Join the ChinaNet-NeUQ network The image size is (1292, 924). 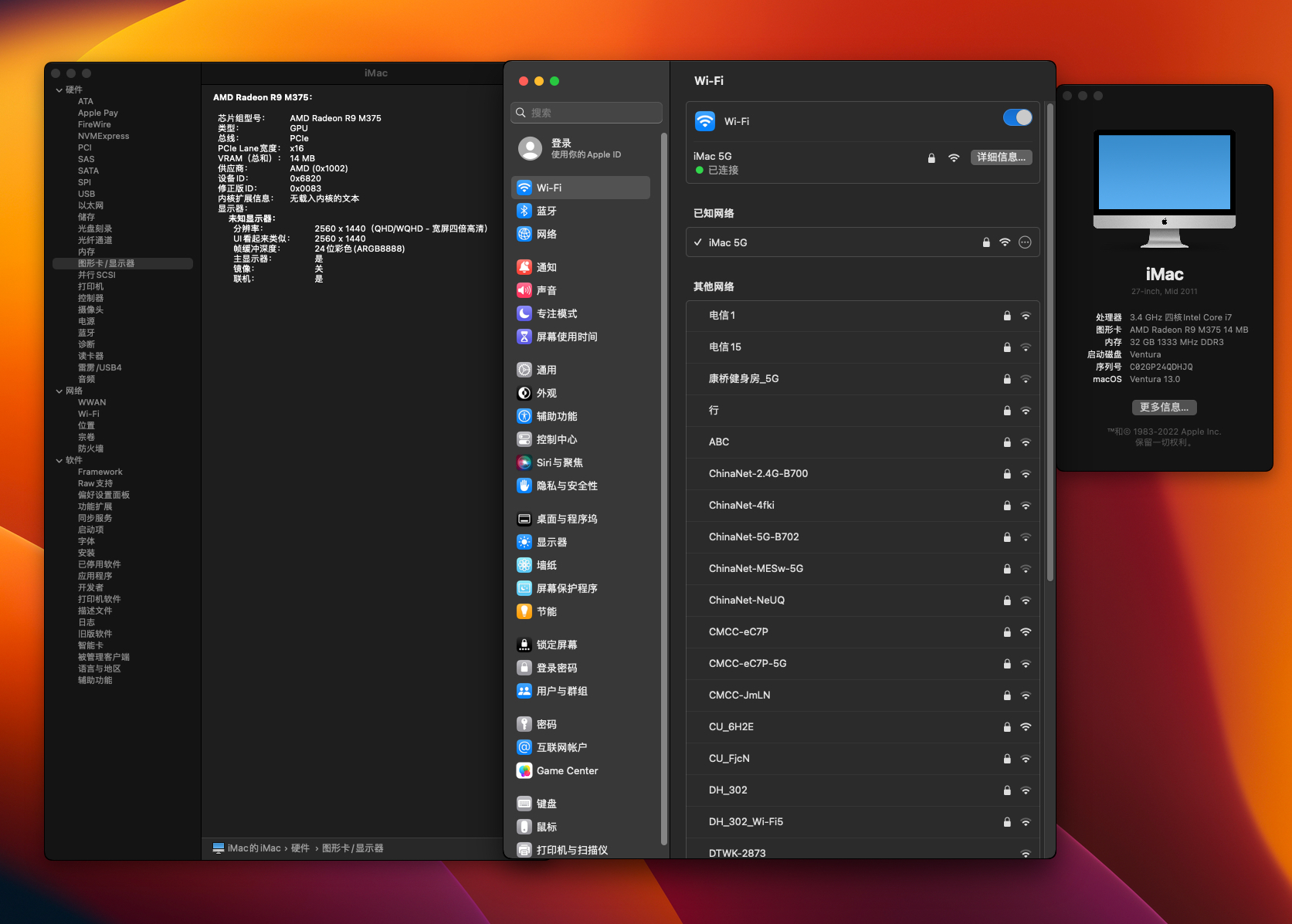pos(863,601)
